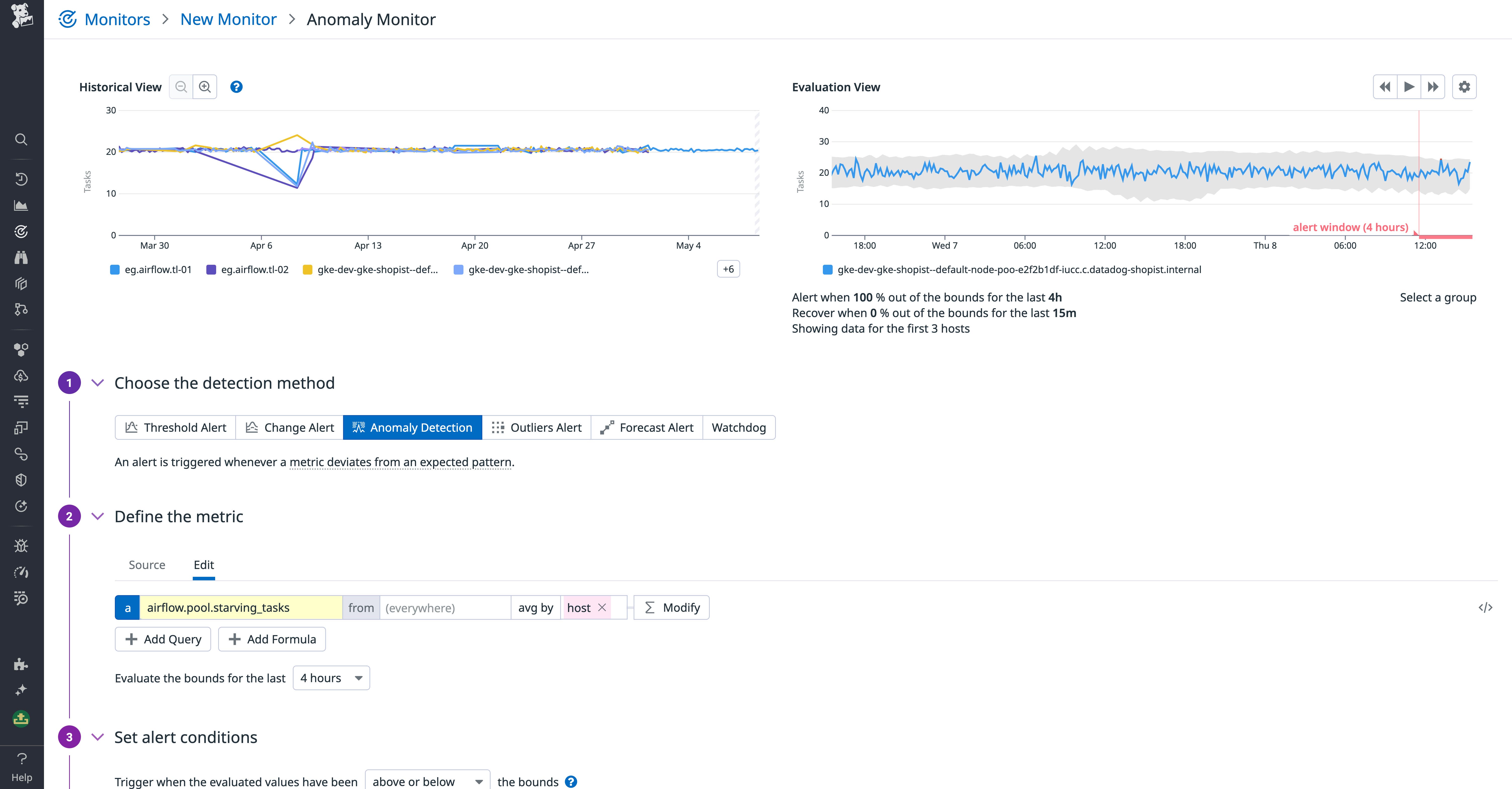Toggle the query code editor icon
The height and width of the screenshot is (789, 1512).
pos(1485,608)
